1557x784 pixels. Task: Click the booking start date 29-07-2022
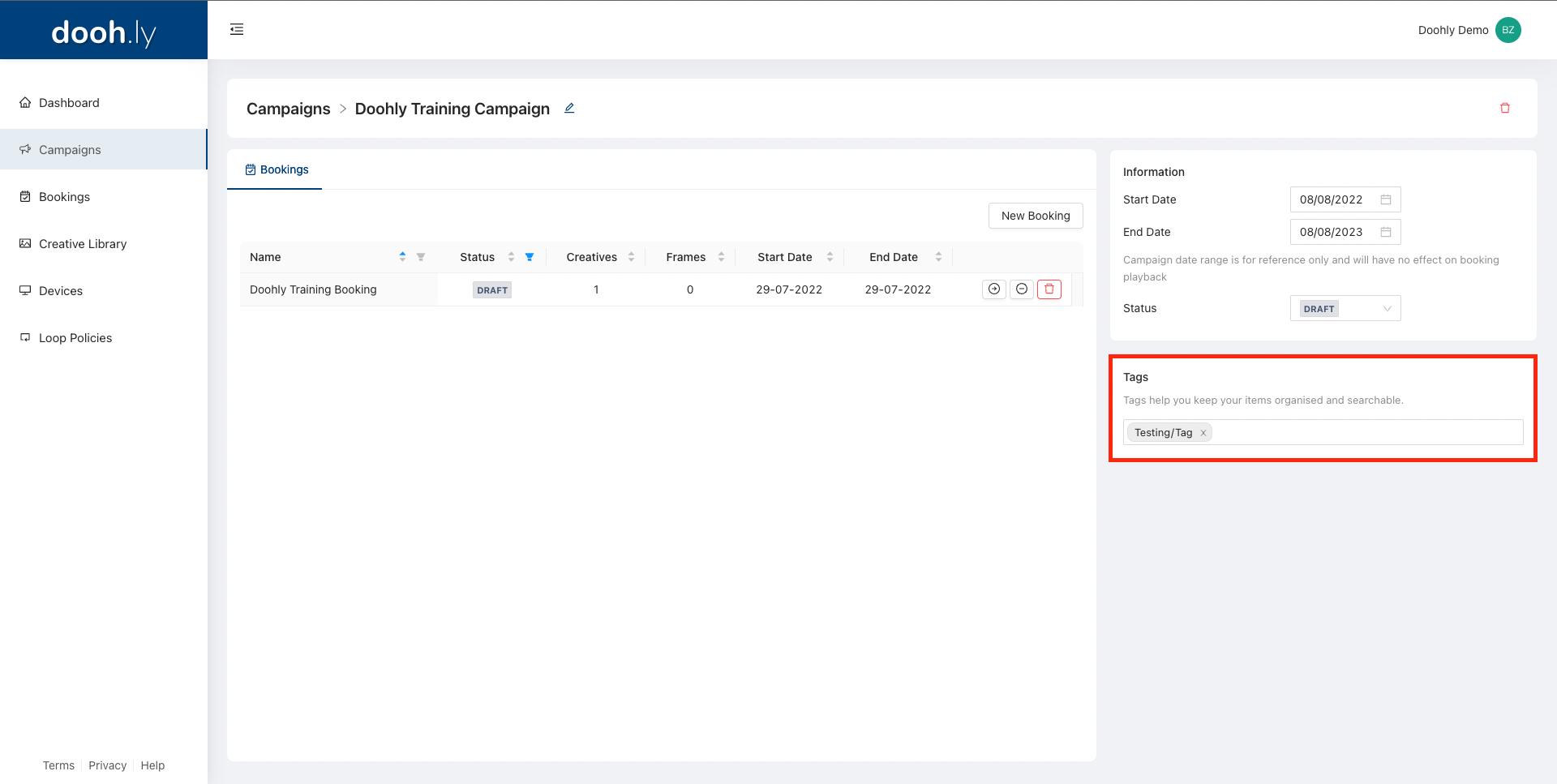click(789, 289)
